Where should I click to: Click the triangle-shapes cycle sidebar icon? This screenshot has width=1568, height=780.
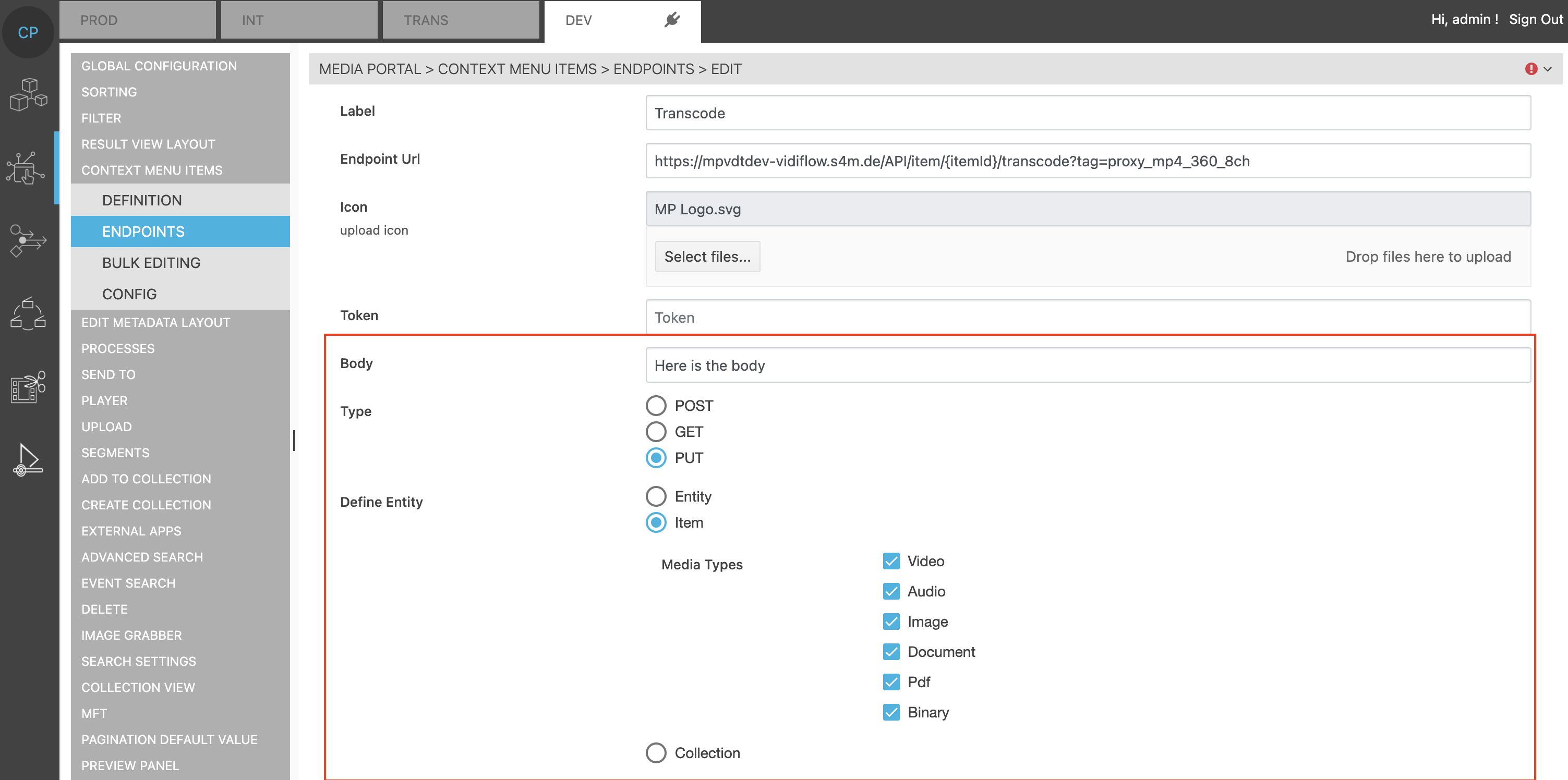coord(28,313)
